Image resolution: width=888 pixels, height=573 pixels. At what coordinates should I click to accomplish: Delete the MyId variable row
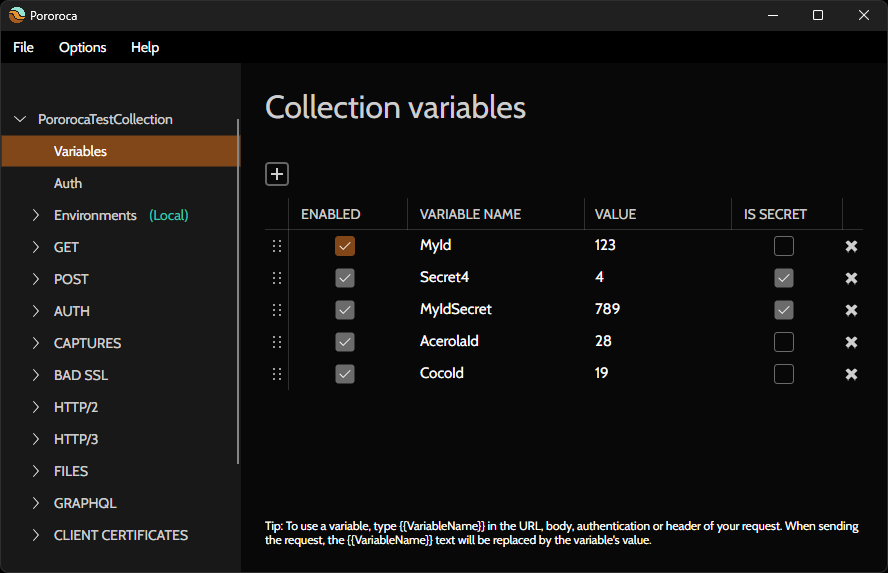(x=851, y=246)
